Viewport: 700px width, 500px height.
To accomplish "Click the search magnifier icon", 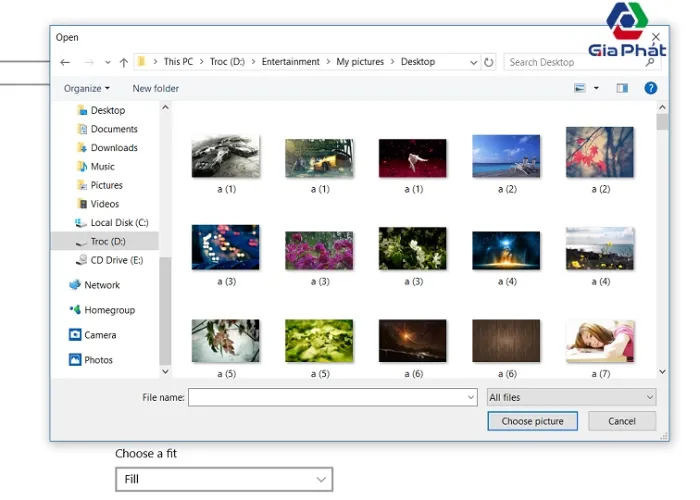I will tap(650, 62).
